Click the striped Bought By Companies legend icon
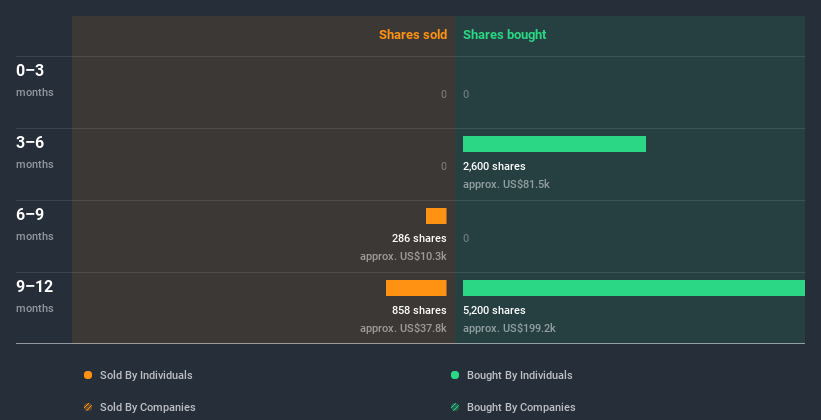Screen dimensions: 821x420 (x=455, y=407)
